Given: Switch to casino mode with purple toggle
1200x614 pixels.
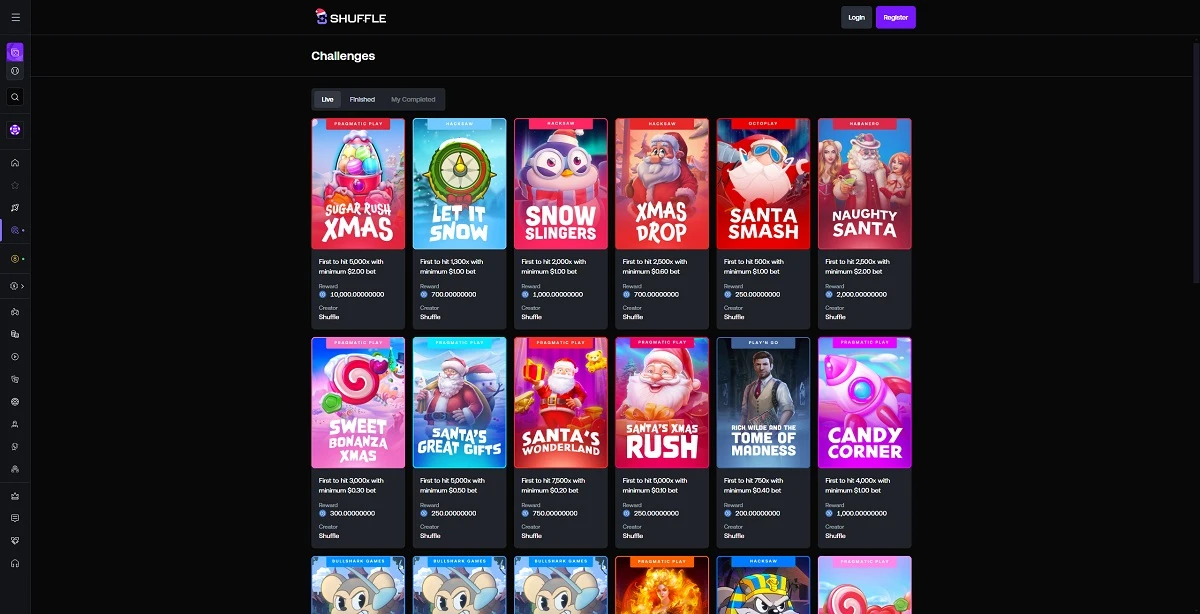Looking at the screenshot, I should [x=15, y=52].
